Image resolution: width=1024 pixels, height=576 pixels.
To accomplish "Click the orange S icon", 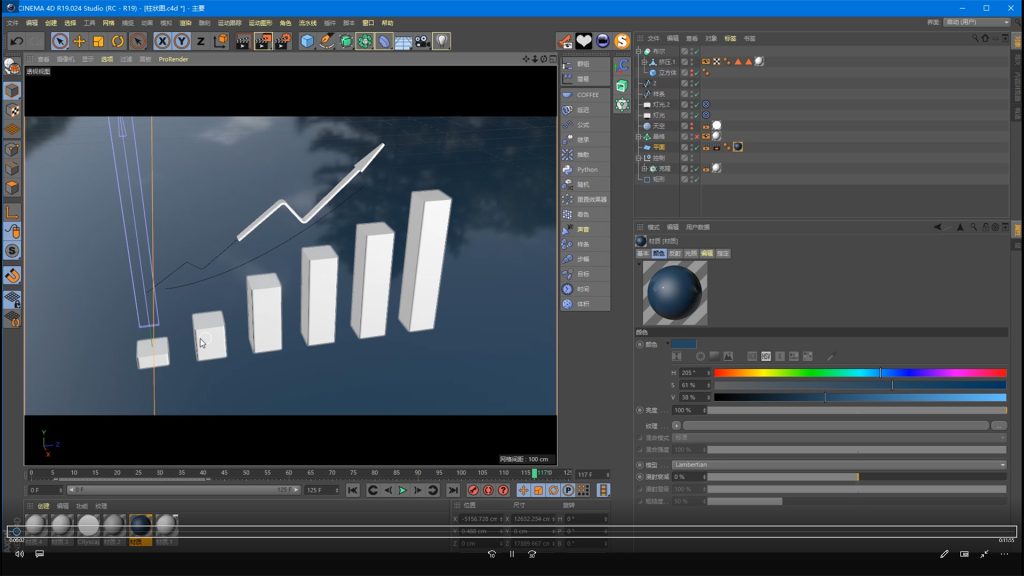I will click(622, 41).
